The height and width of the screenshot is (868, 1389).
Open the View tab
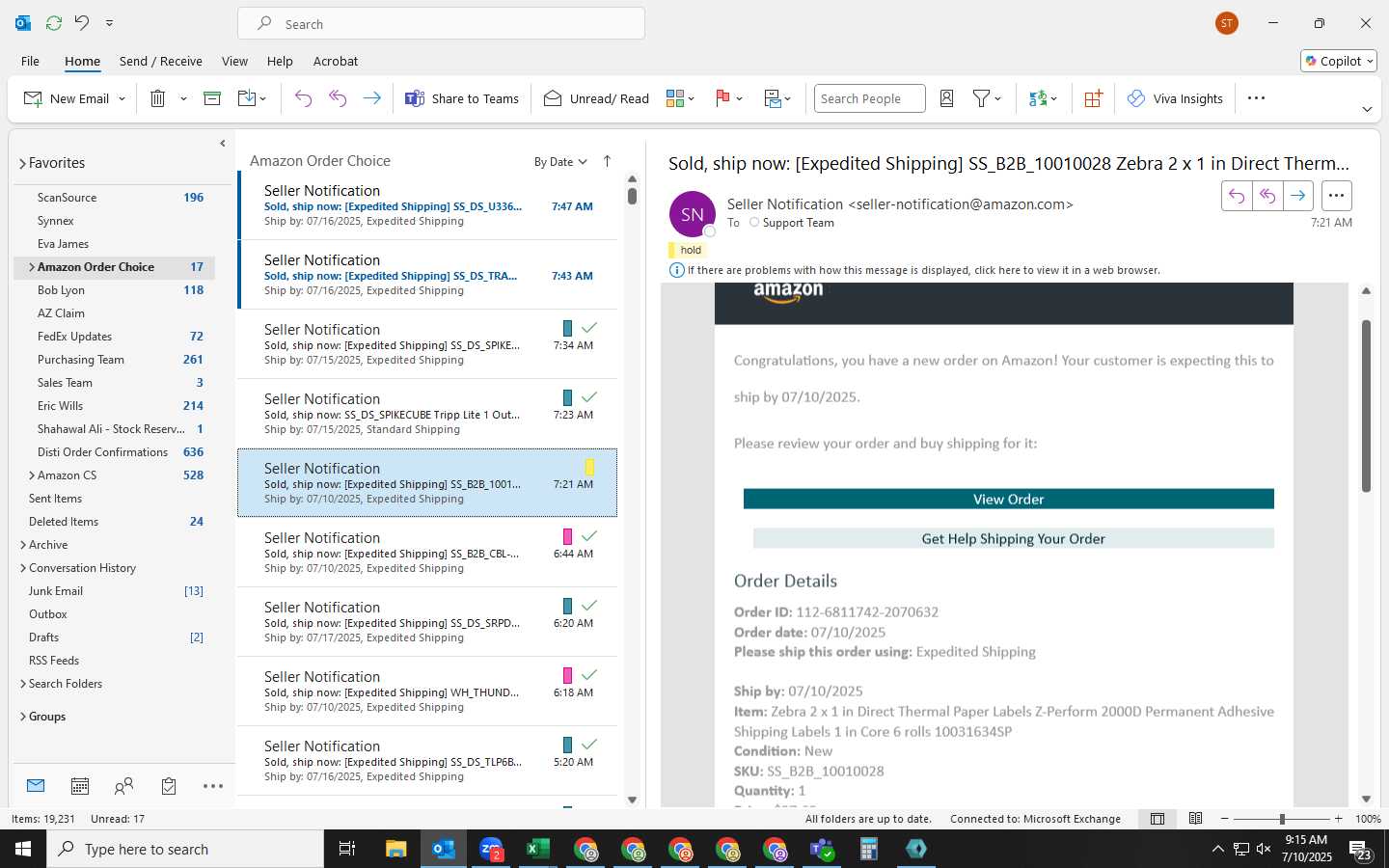[x=234, y=61]
